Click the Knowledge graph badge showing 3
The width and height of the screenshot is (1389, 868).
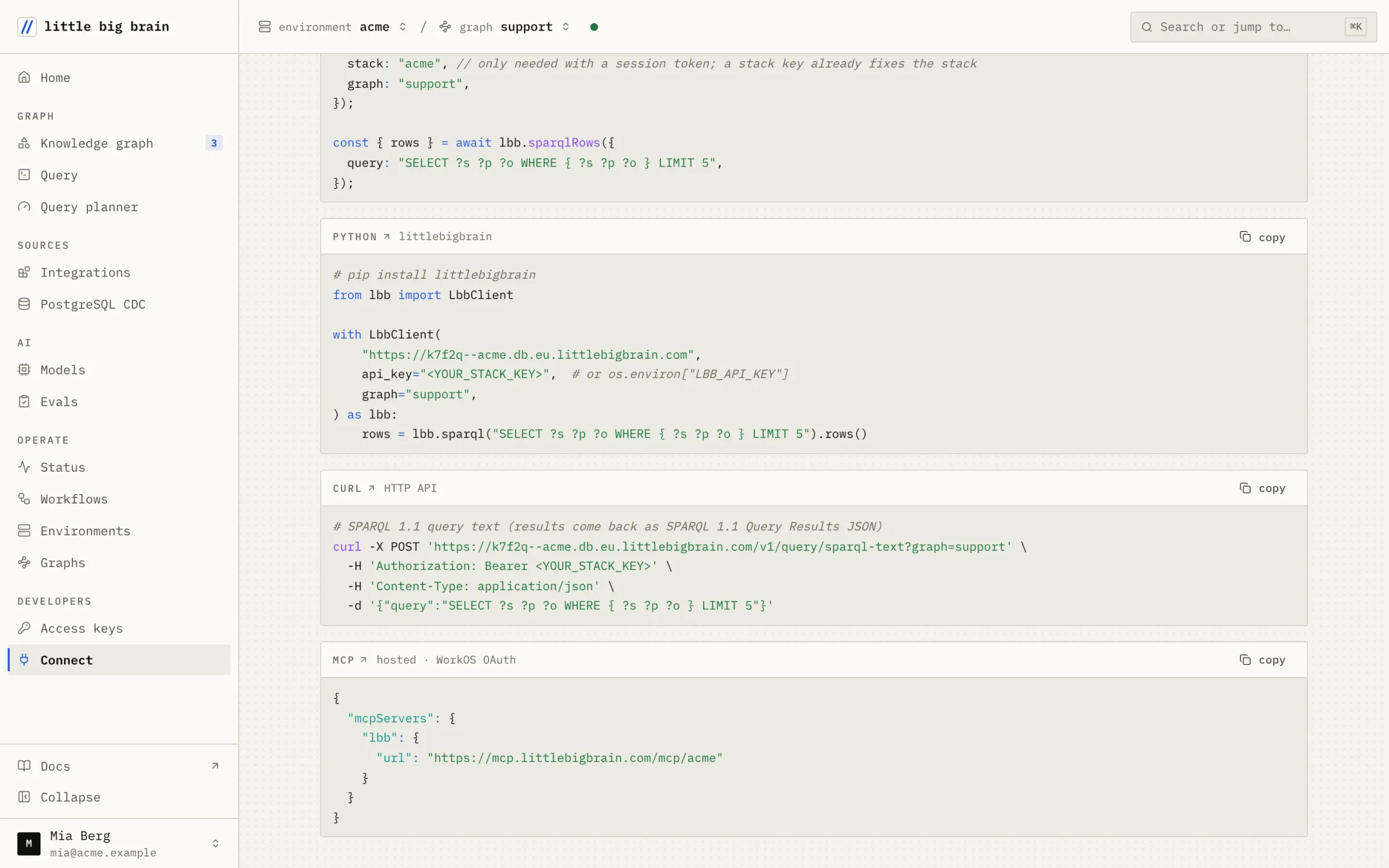click(214, 143)
